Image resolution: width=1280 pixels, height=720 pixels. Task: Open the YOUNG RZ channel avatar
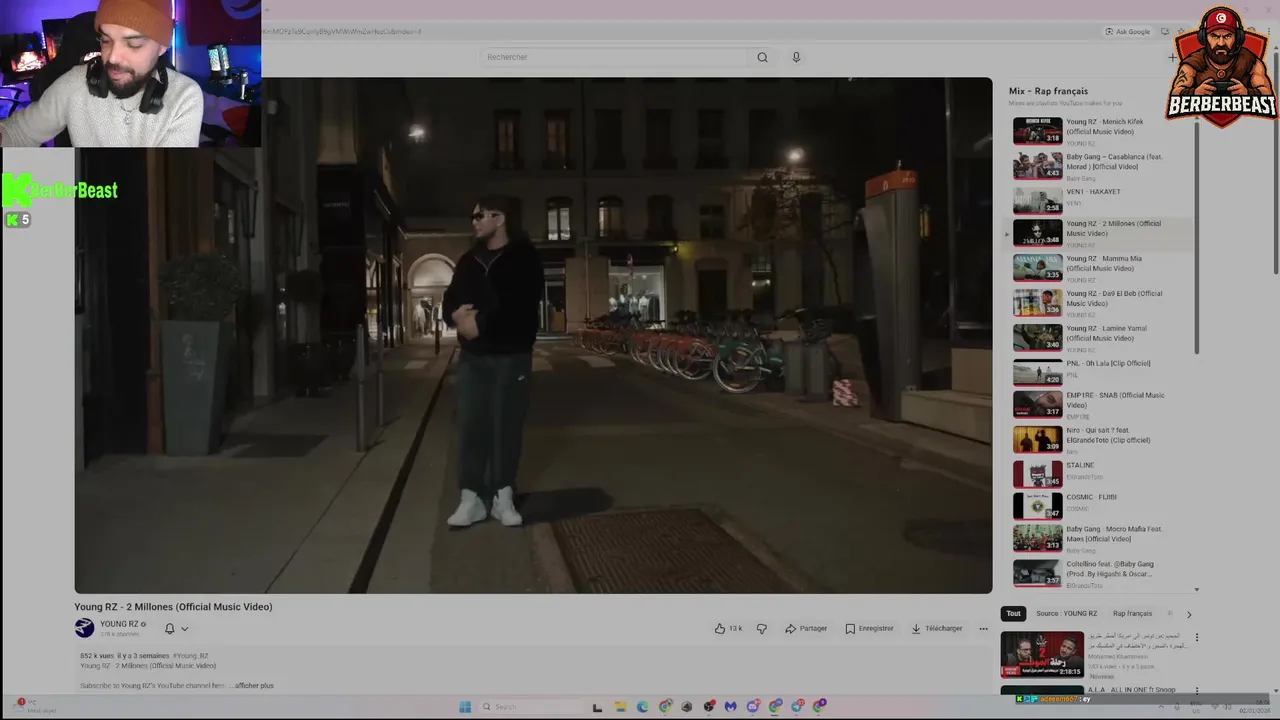pyautogui.click(x=84, y=628)
